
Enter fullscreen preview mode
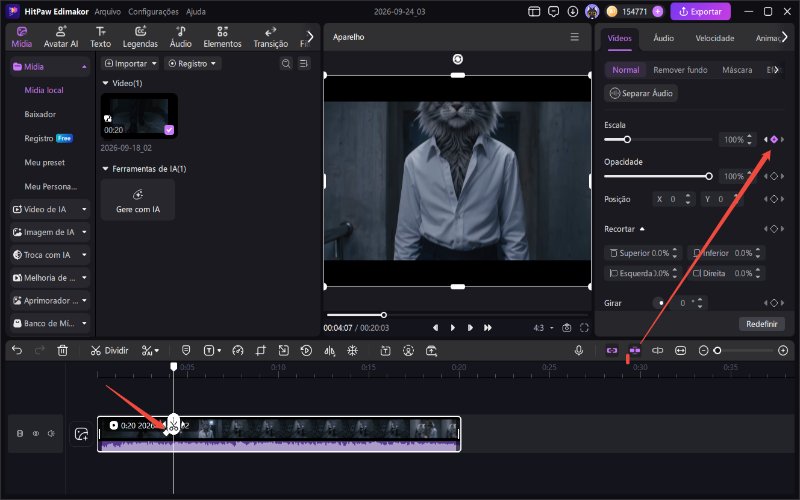(x=584, y=328)
